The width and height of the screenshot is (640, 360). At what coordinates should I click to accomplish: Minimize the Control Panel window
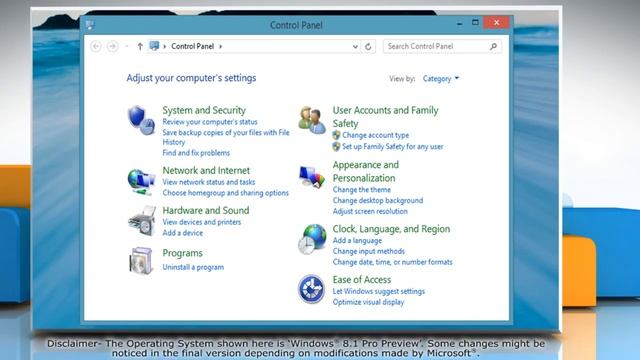[460, 23]
